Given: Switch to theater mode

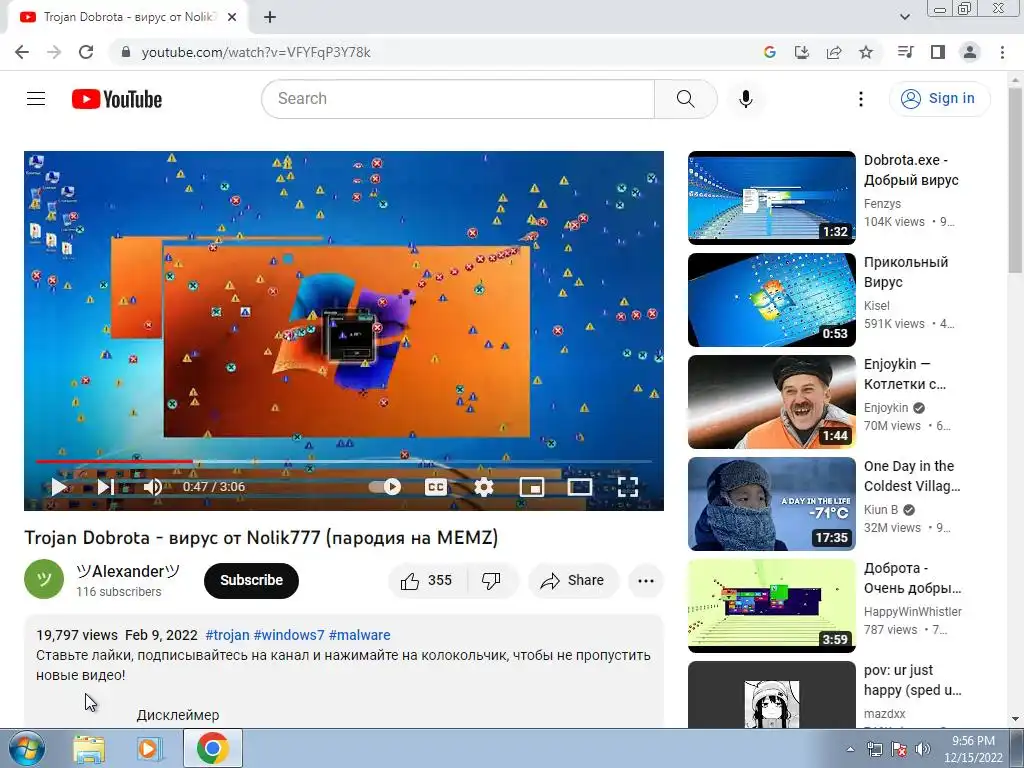Looking at the screenshot, I should click(579, 487).
